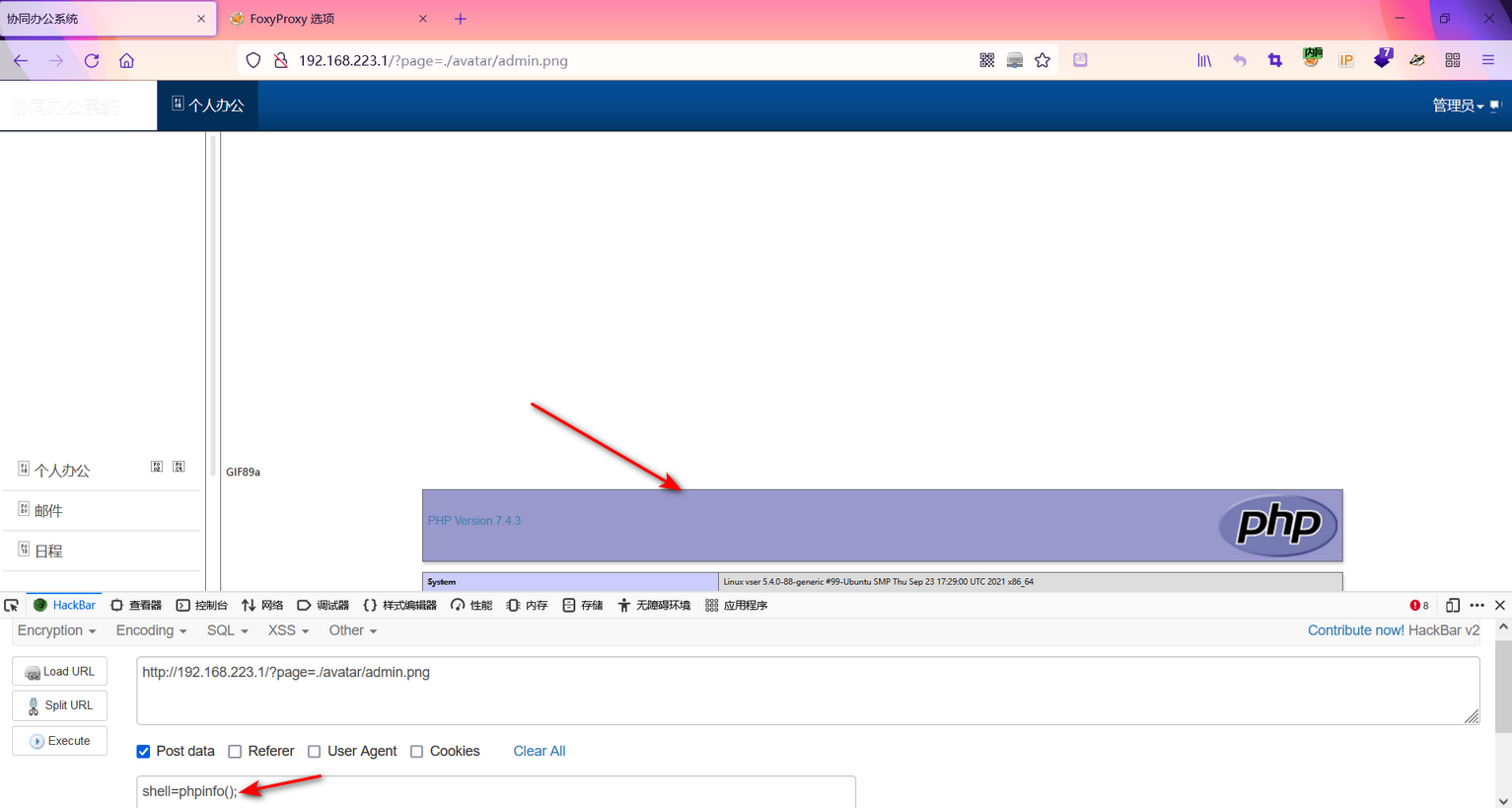1512x808 pixels.
Task: Open the Firefox library icon
Action: (x=1204, y=60)
